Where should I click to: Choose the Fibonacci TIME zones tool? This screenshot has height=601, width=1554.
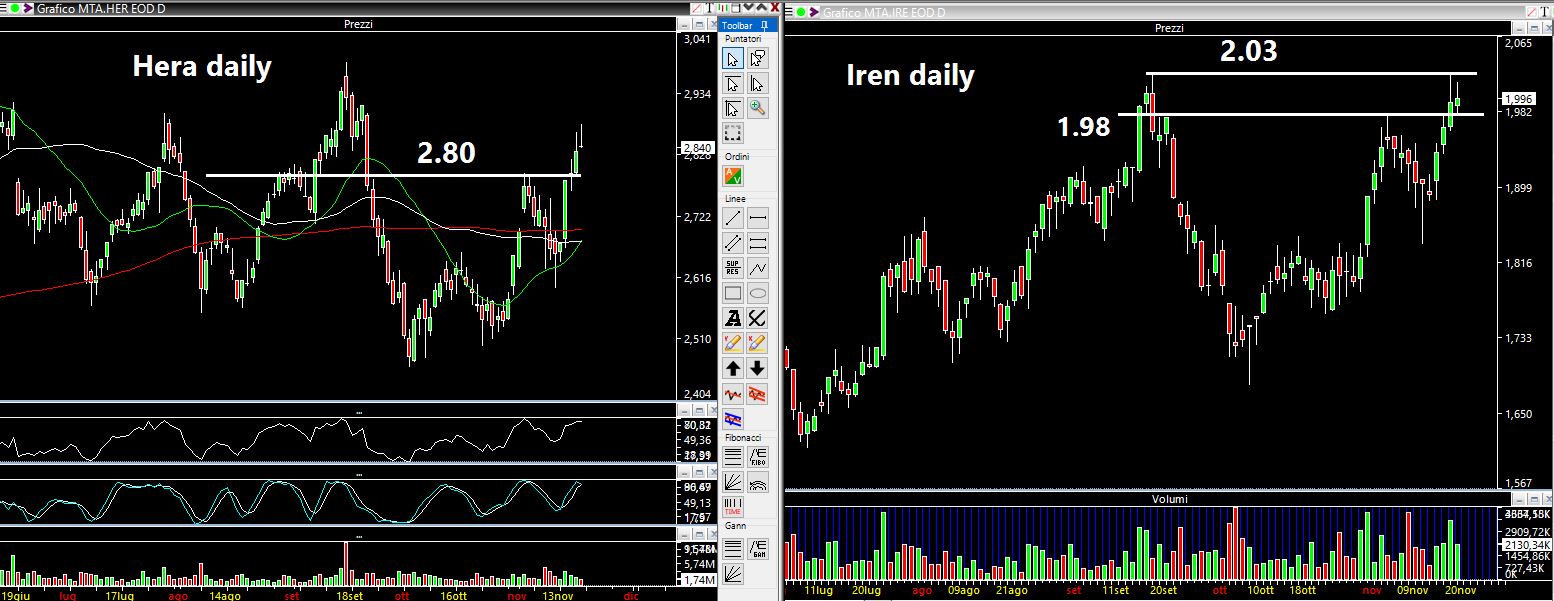733,507
